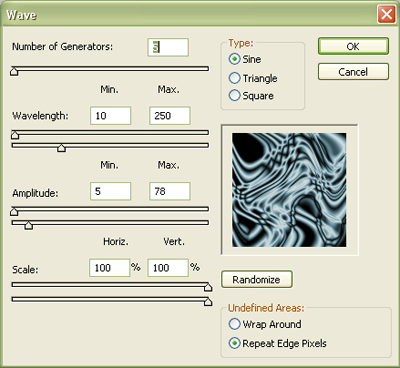Click the Number of Generators label

point(62,47)
